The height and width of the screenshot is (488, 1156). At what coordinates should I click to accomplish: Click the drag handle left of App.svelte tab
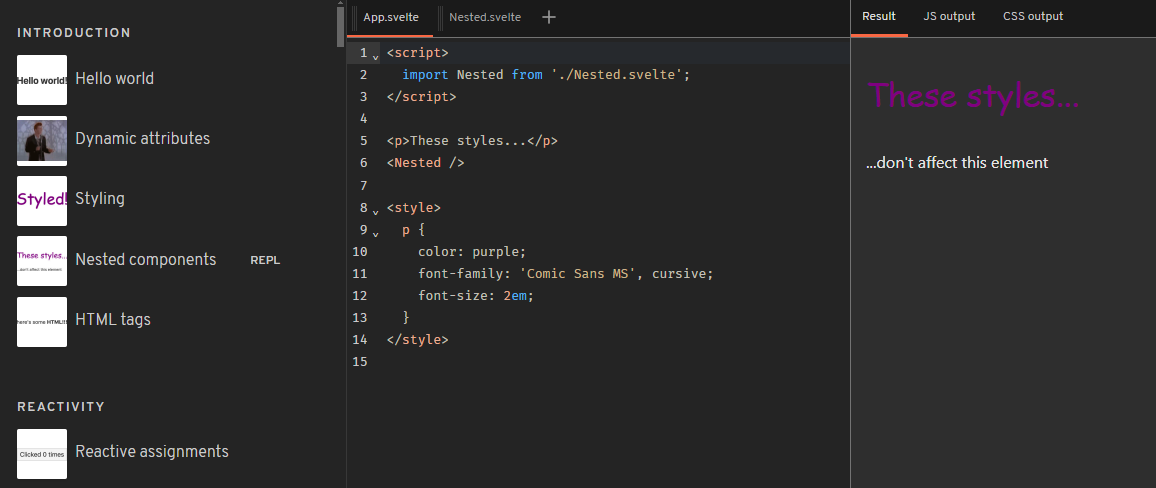tap(355, 18)
